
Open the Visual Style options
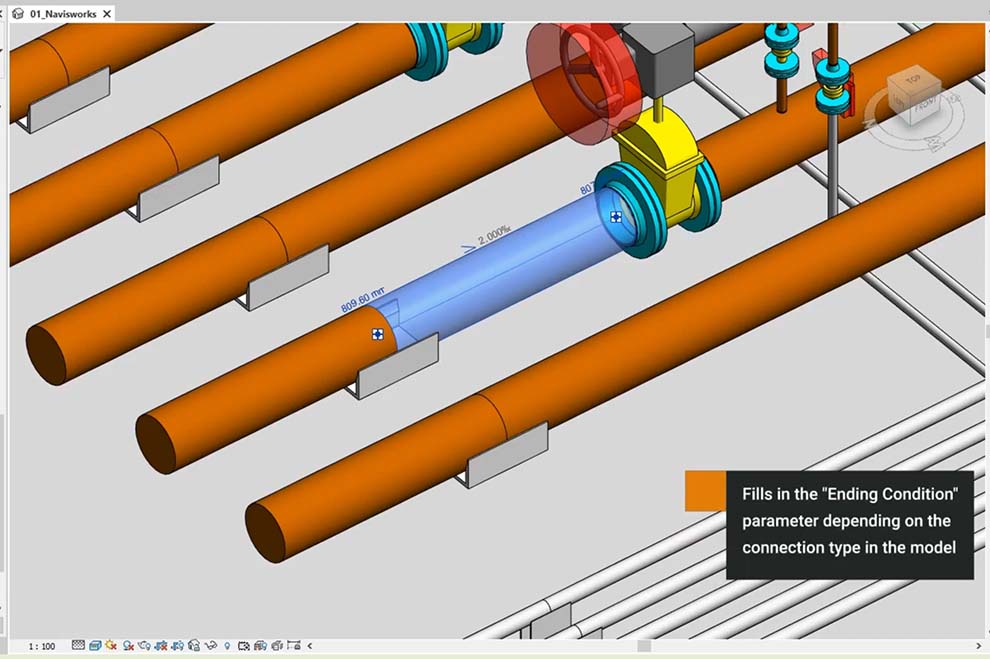click(95, 646)
